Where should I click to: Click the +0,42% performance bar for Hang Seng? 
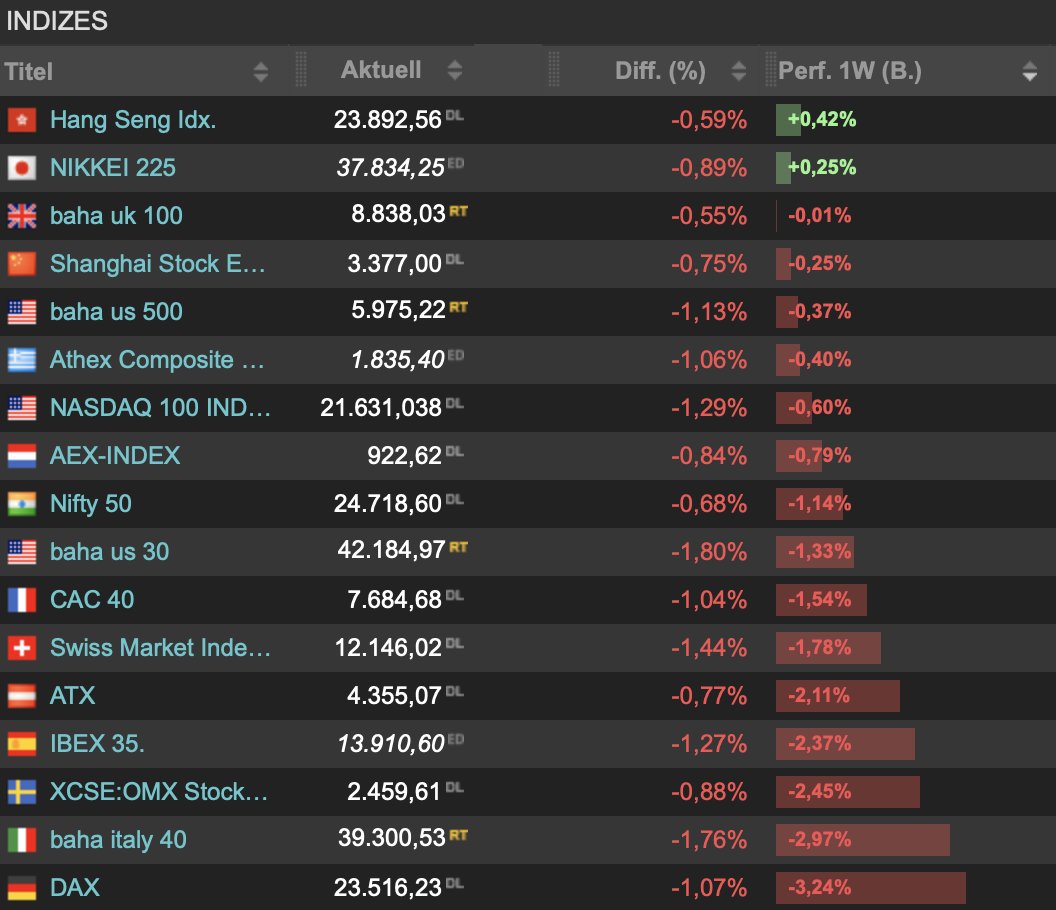789,120
